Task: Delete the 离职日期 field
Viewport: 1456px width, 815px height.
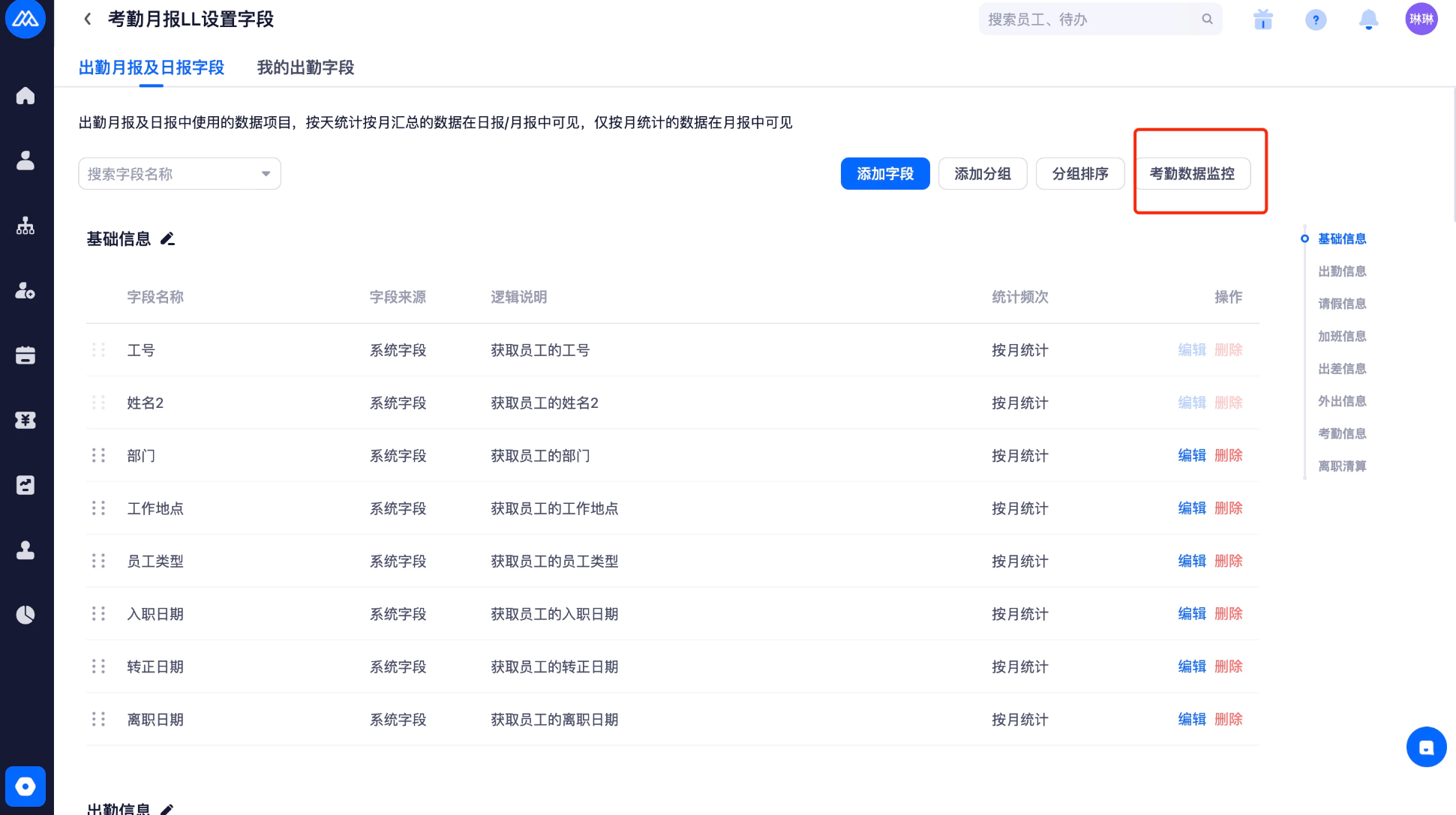Action: (x=1228, y=719)
